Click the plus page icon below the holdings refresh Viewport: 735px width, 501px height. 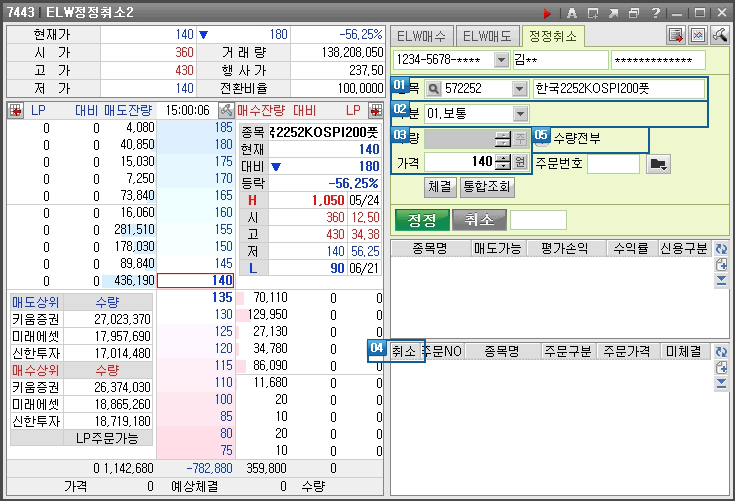pyautogui.click(x=721, y=265)
